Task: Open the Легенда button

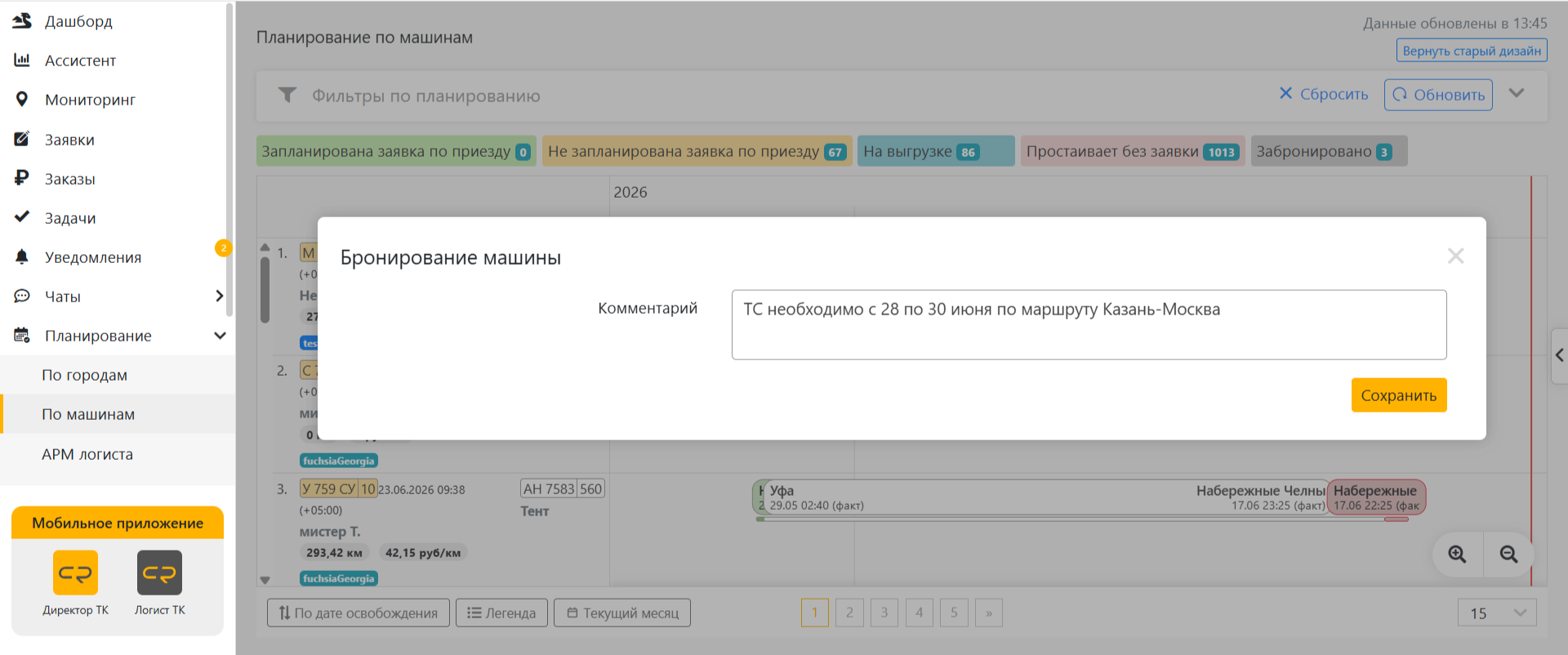Action: coord(501,613)
